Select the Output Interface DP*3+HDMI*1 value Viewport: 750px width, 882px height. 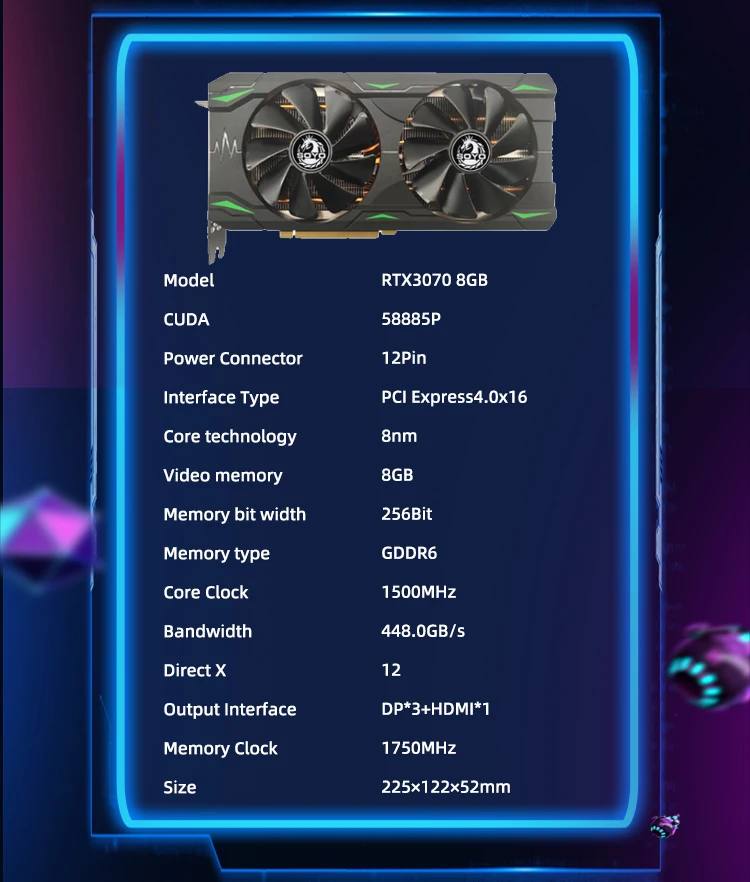coord(435,709)
